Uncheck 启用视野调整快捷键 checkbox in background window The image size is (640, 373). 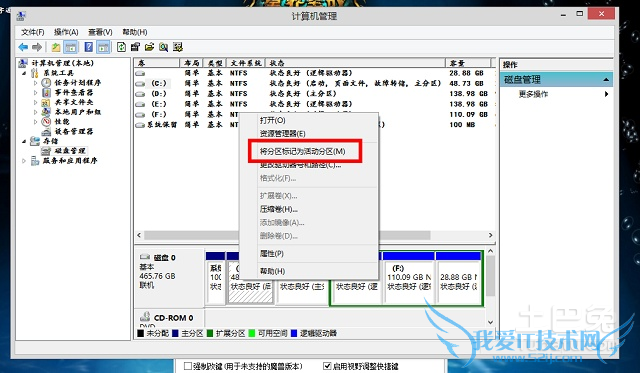pos(327,366)
